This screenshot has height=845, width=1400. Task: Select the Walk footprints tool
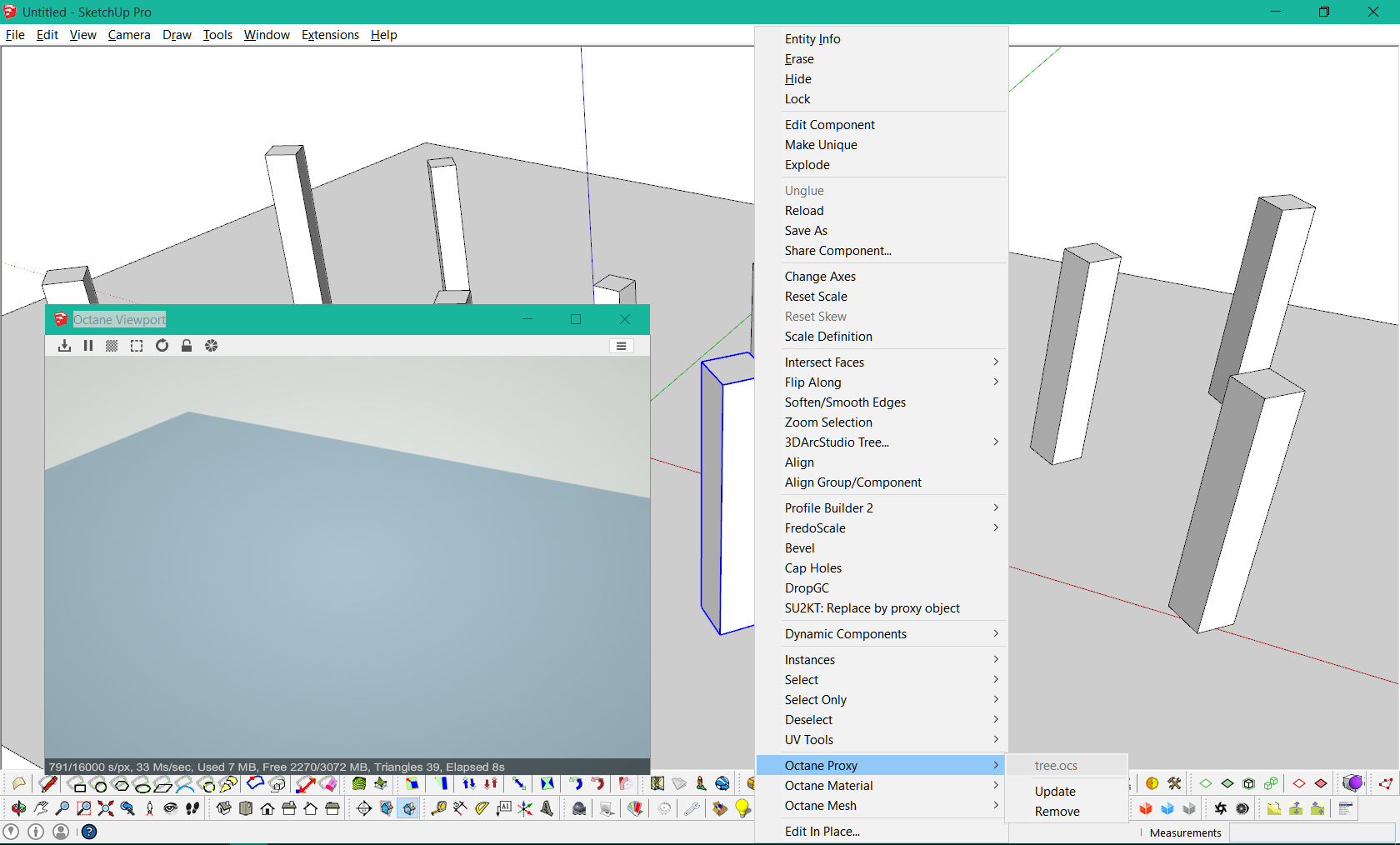(192, 808)
